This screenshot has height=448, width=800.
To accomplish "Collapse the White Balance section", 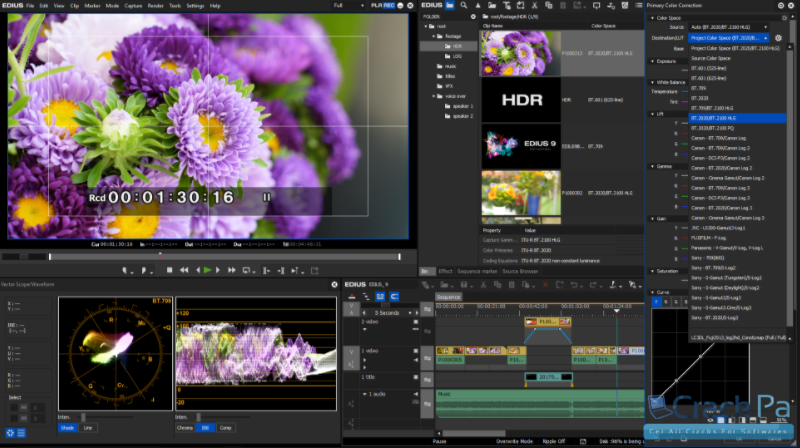I will tap(653, 82).
